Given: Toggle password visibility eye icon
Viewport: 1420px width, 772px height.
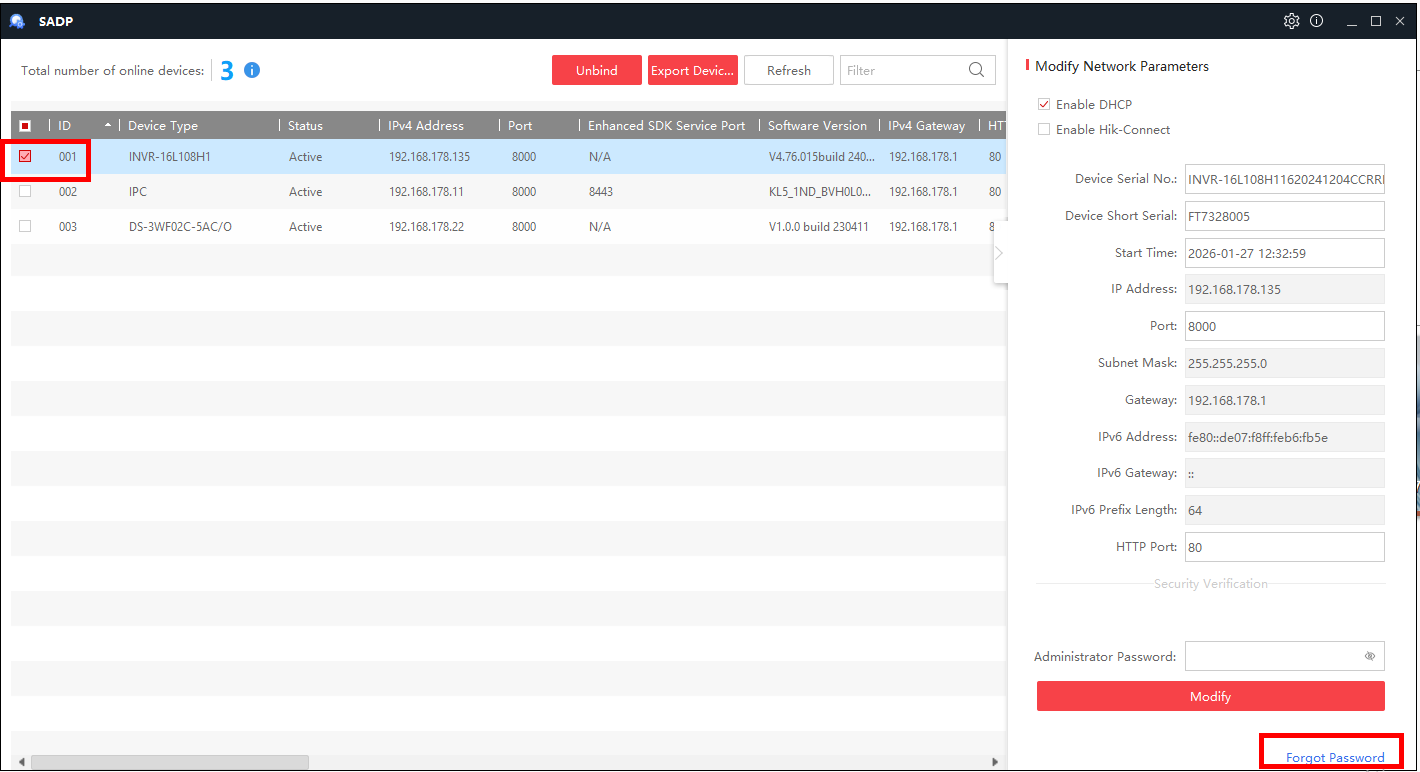Looking at the screenshot, I should [x=1370, y=657].
